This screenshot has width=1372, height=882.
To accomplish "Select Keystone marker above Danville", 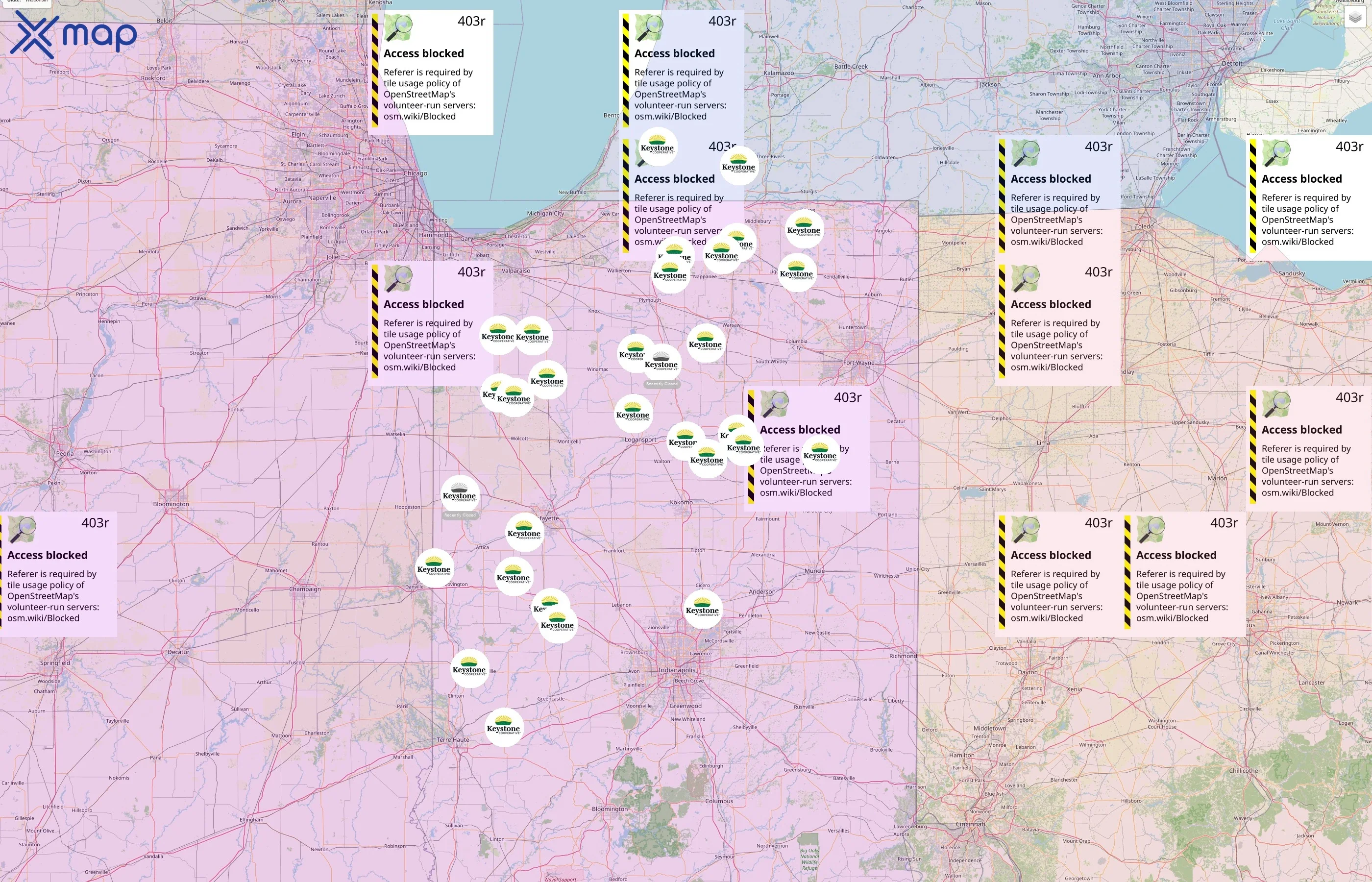I will (434, 568).
